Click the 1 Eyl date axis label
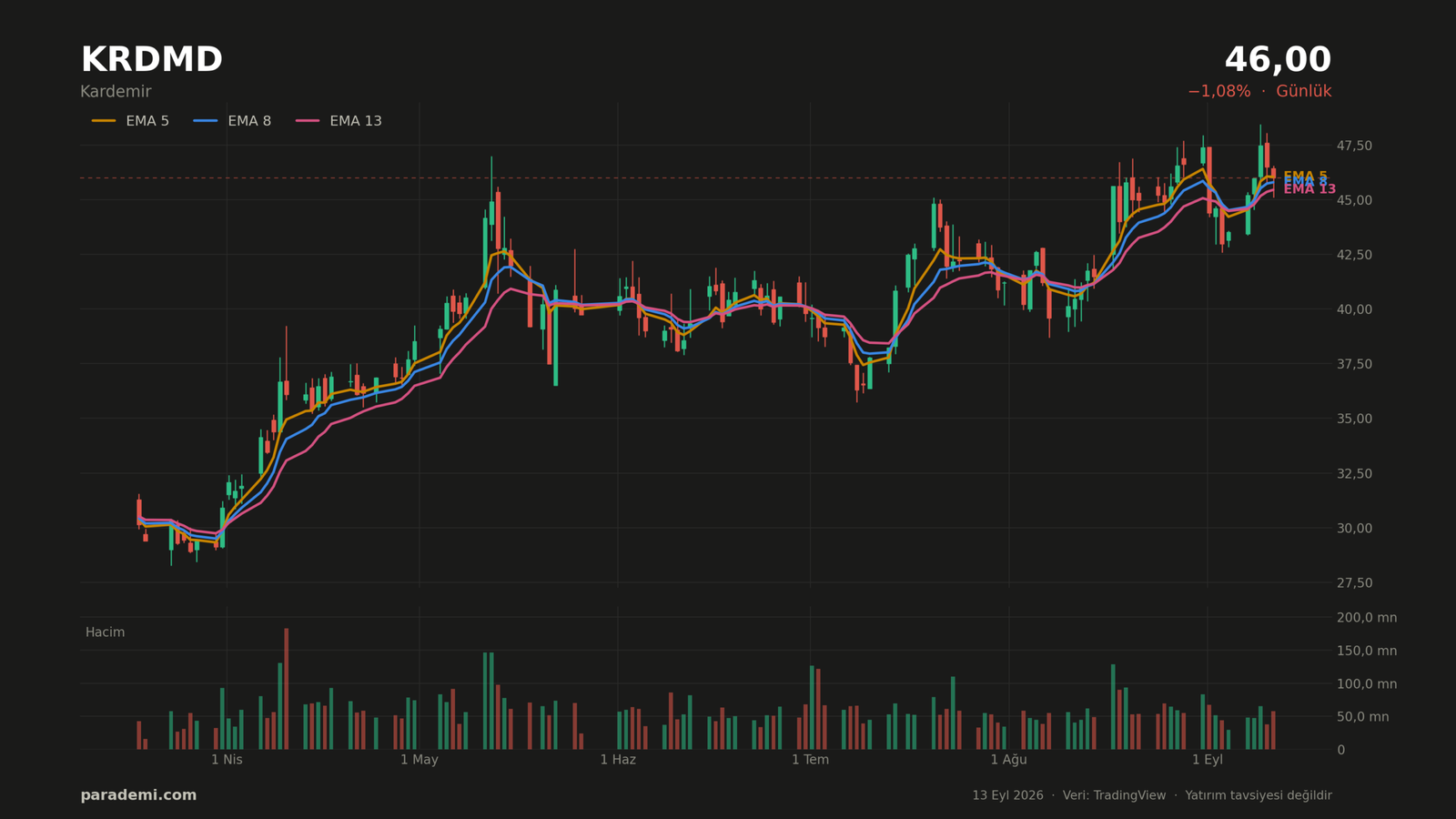 pyautogui.click(x=1208, y=760)
